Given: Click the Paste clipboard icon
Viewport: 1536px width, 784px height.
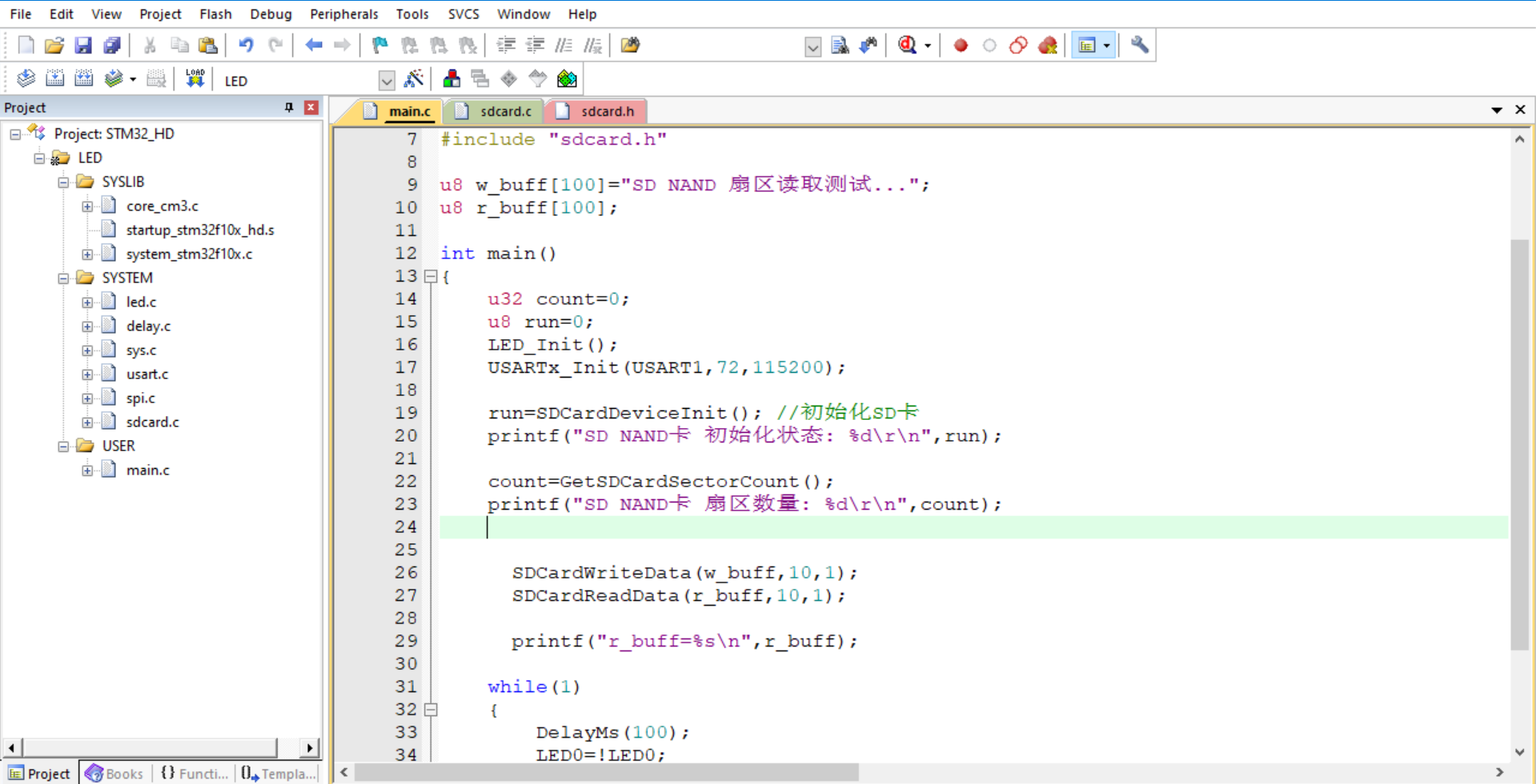Looking at the screenshot, I should coord(208,46).
